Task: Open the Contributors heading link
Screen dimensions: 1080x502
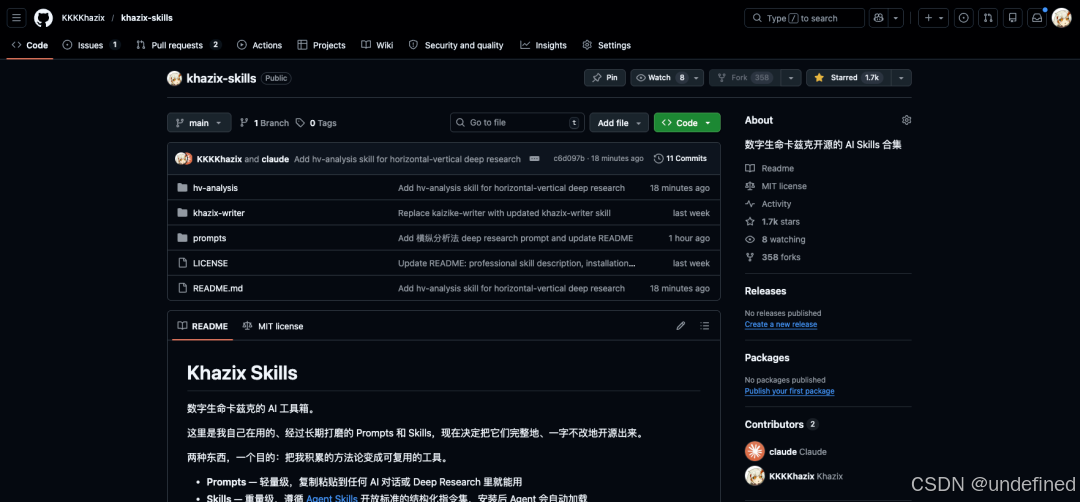Action: coord(781,424)
